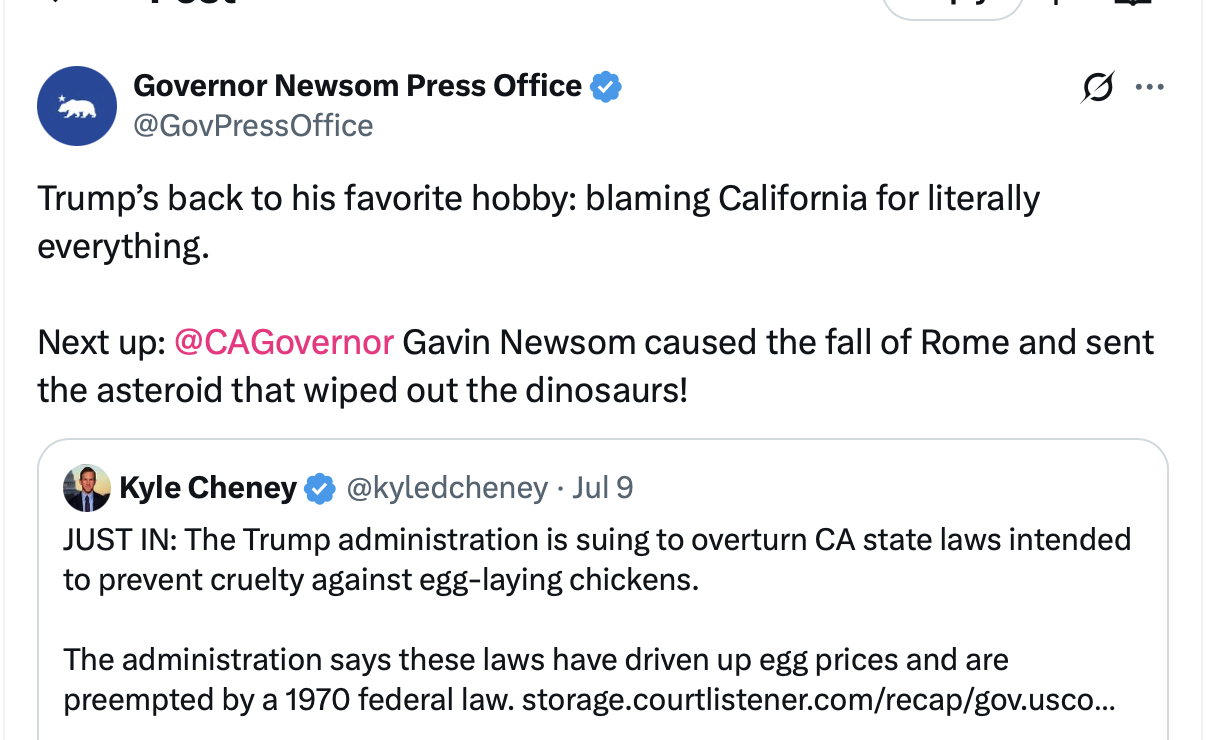Open the @GovPressOffice handle
This screenshot has height=740, width=1206.
tap(253, 126)
